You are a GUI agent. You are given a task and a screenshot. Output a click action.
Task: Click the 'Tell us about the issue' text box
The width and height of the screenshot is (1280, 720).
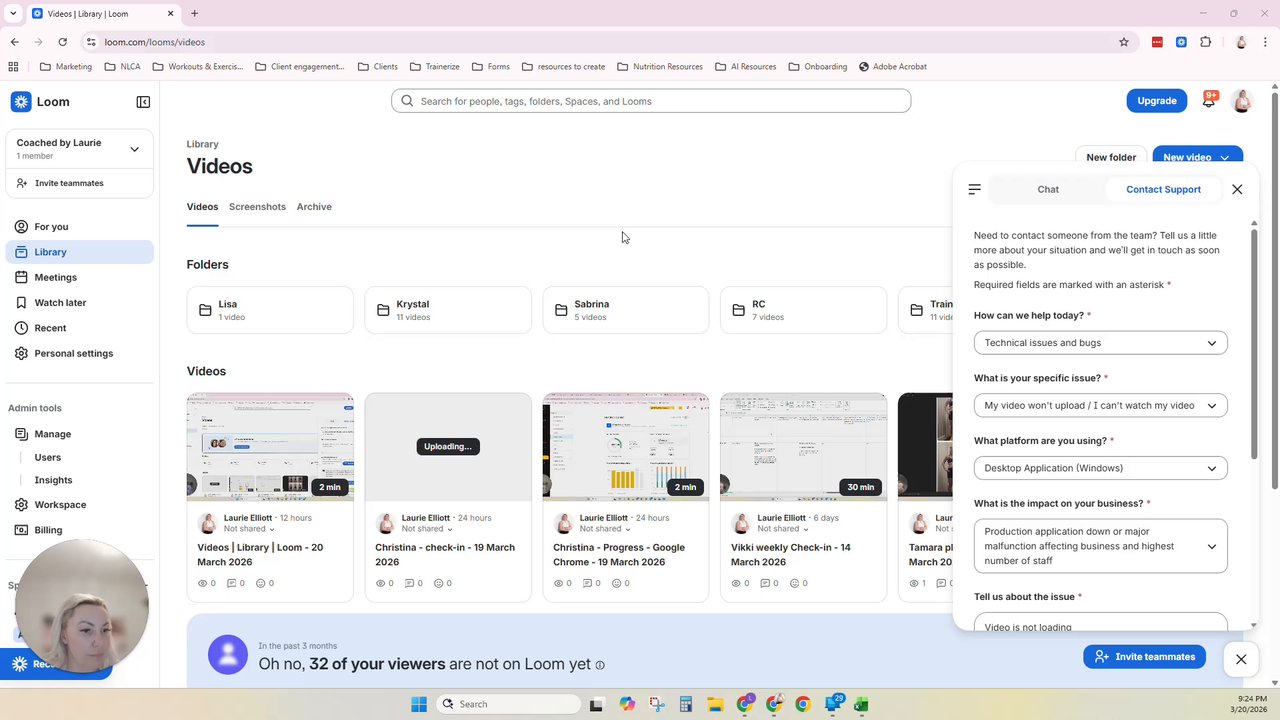1100,622
